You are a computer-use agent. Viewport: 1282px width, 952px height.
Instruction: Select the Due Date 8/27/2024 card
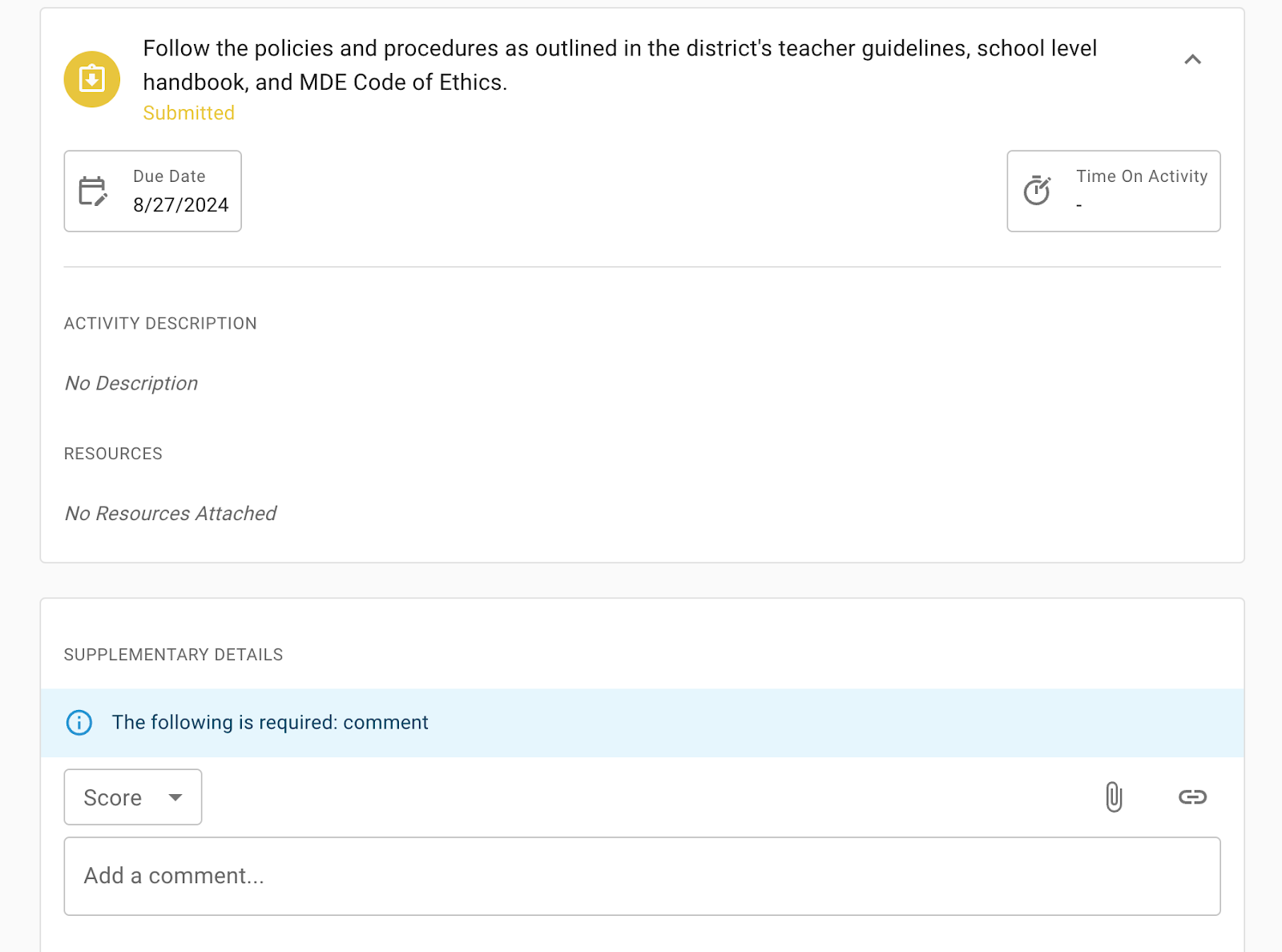click(x=152, y=191)
